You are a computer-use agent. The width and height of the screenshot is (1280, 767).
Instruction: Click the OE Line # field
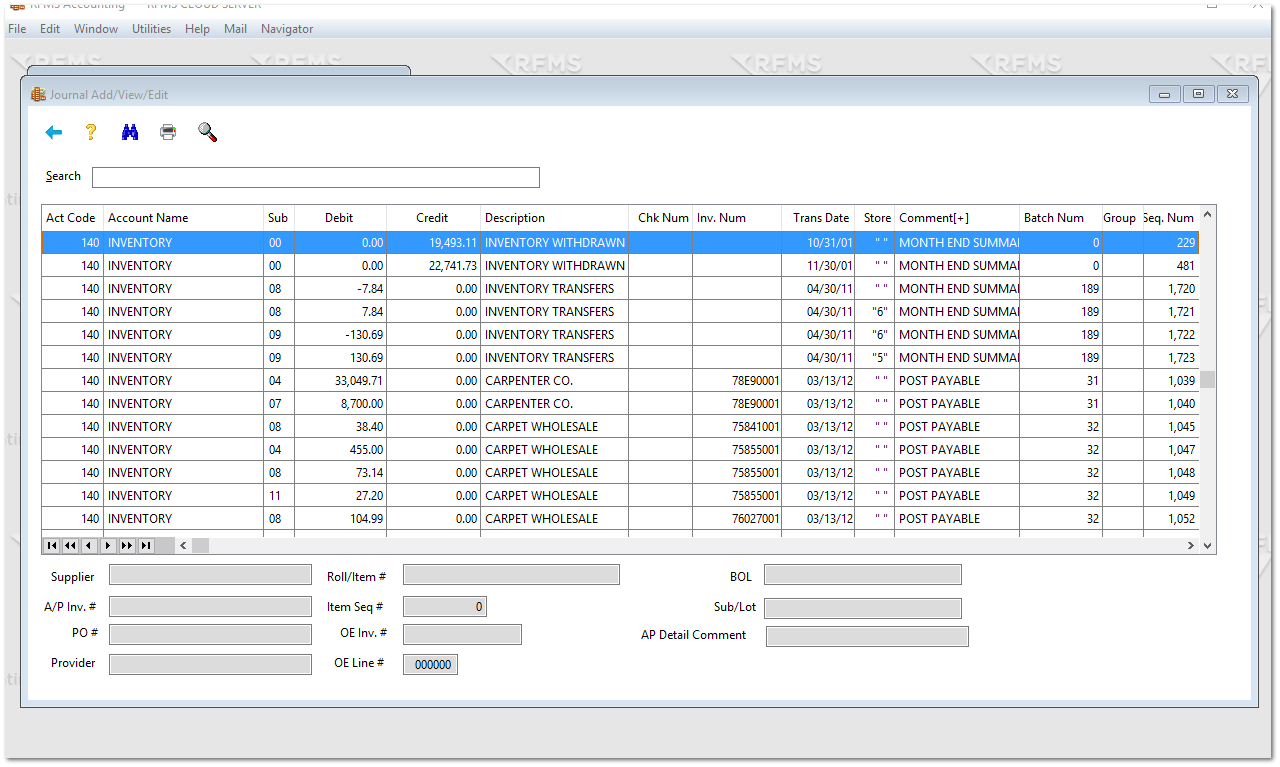pos(430,664)
